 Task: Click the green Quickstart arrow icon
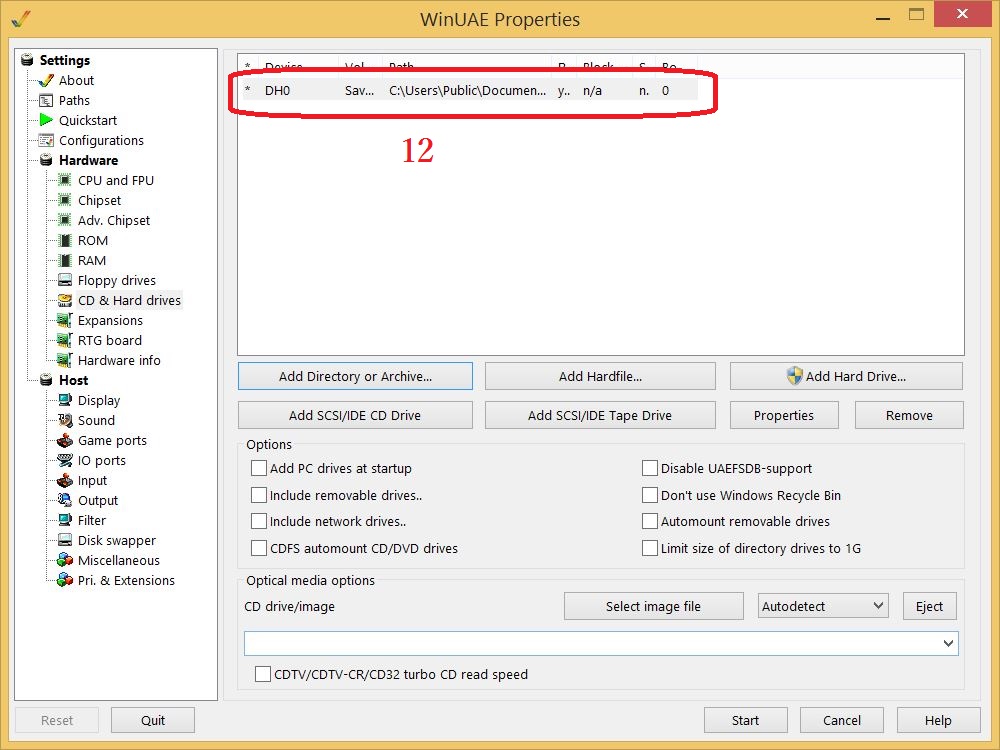click(x=46, y=120)
